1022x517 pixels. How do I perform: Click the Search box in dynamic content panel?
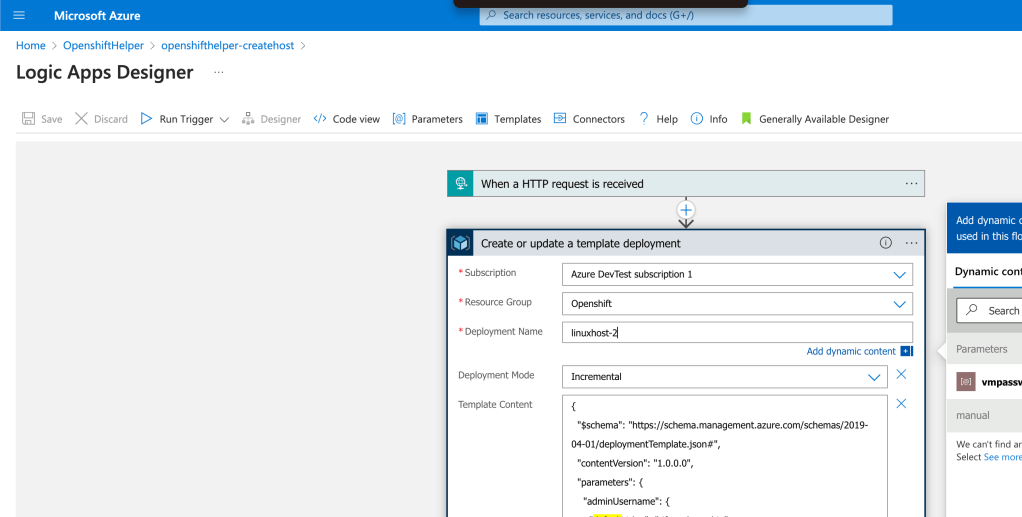989,311
